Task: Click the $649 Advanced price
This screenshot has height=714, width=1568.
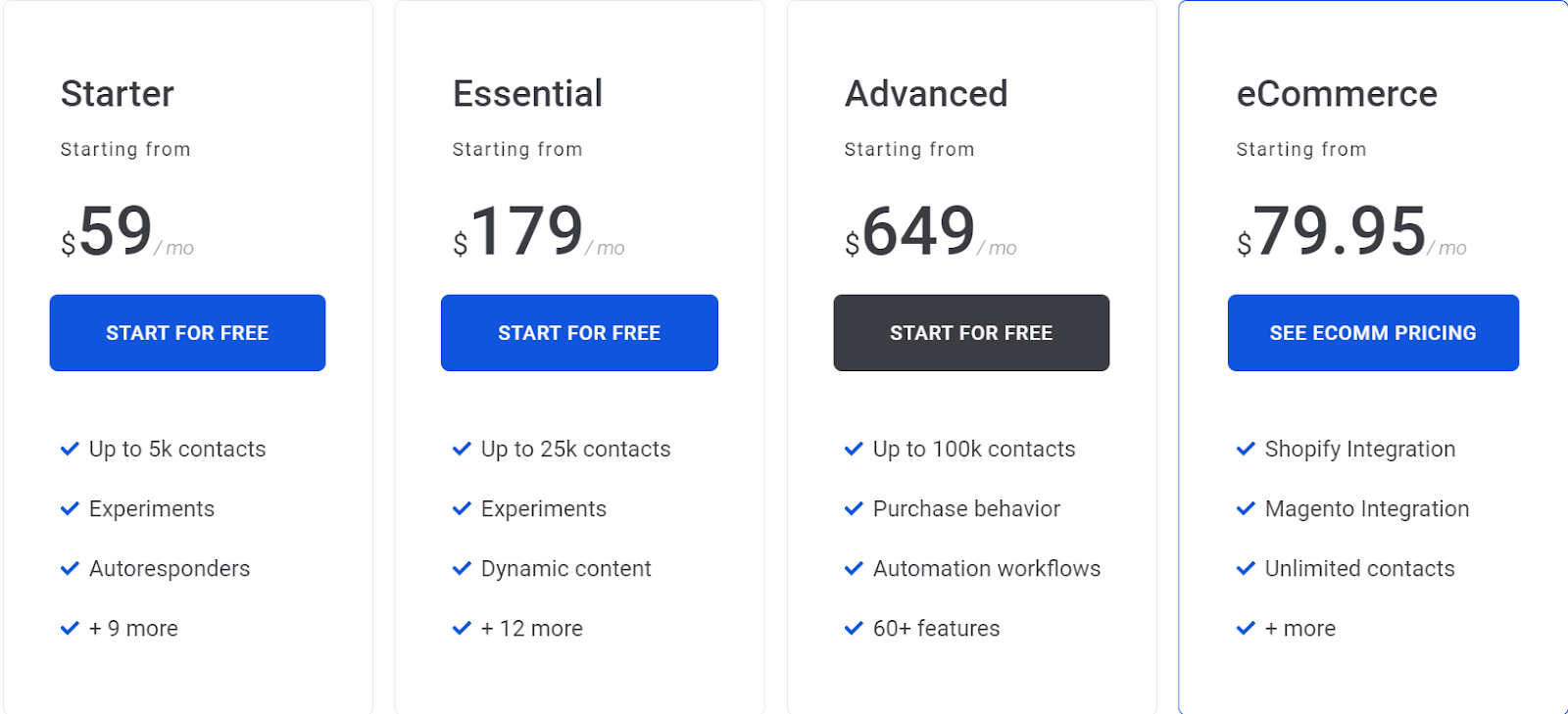Action: point(918,232)
